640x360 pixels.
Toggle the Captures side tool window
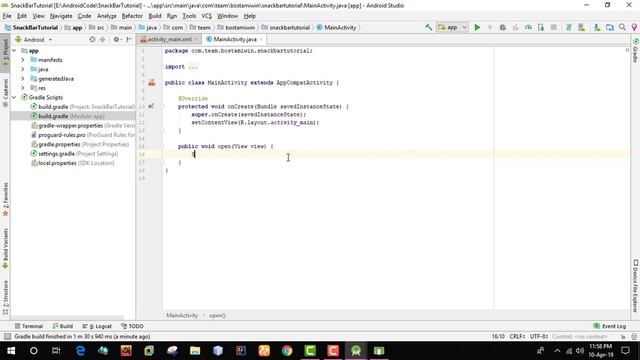[x=5, y=93]
